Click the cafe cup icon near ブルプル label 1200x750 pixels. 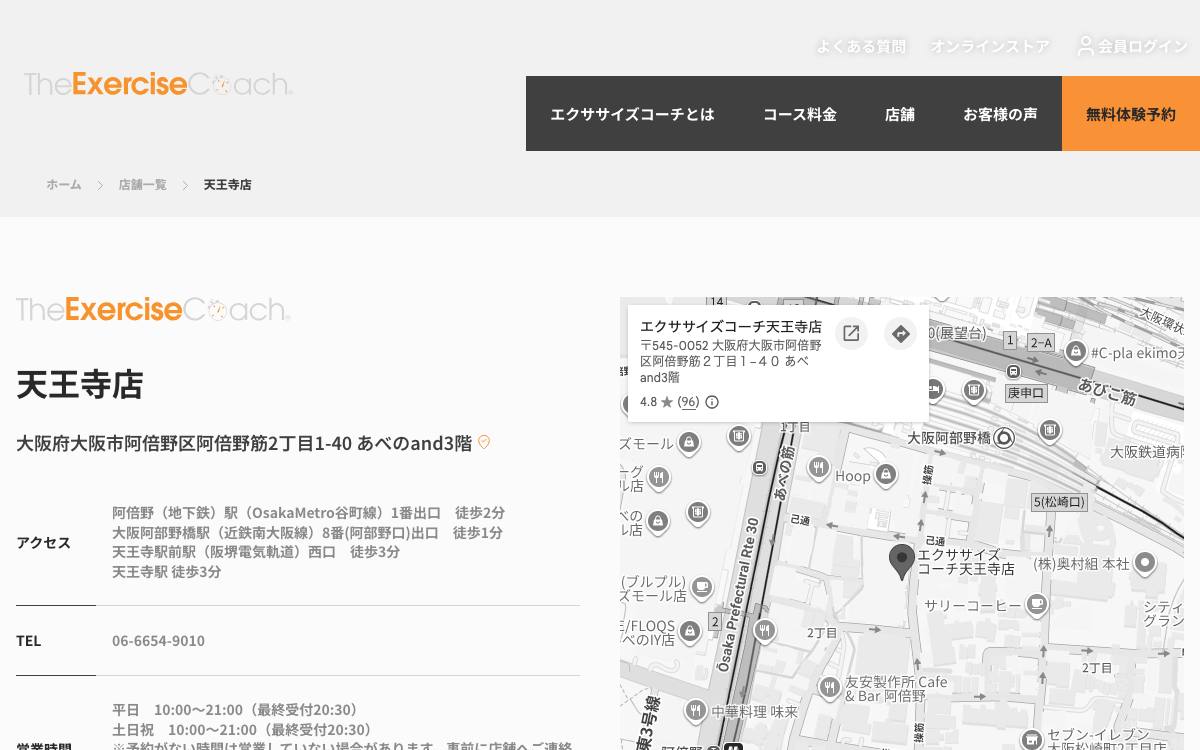pyautogui.click(x=702, y=587)
